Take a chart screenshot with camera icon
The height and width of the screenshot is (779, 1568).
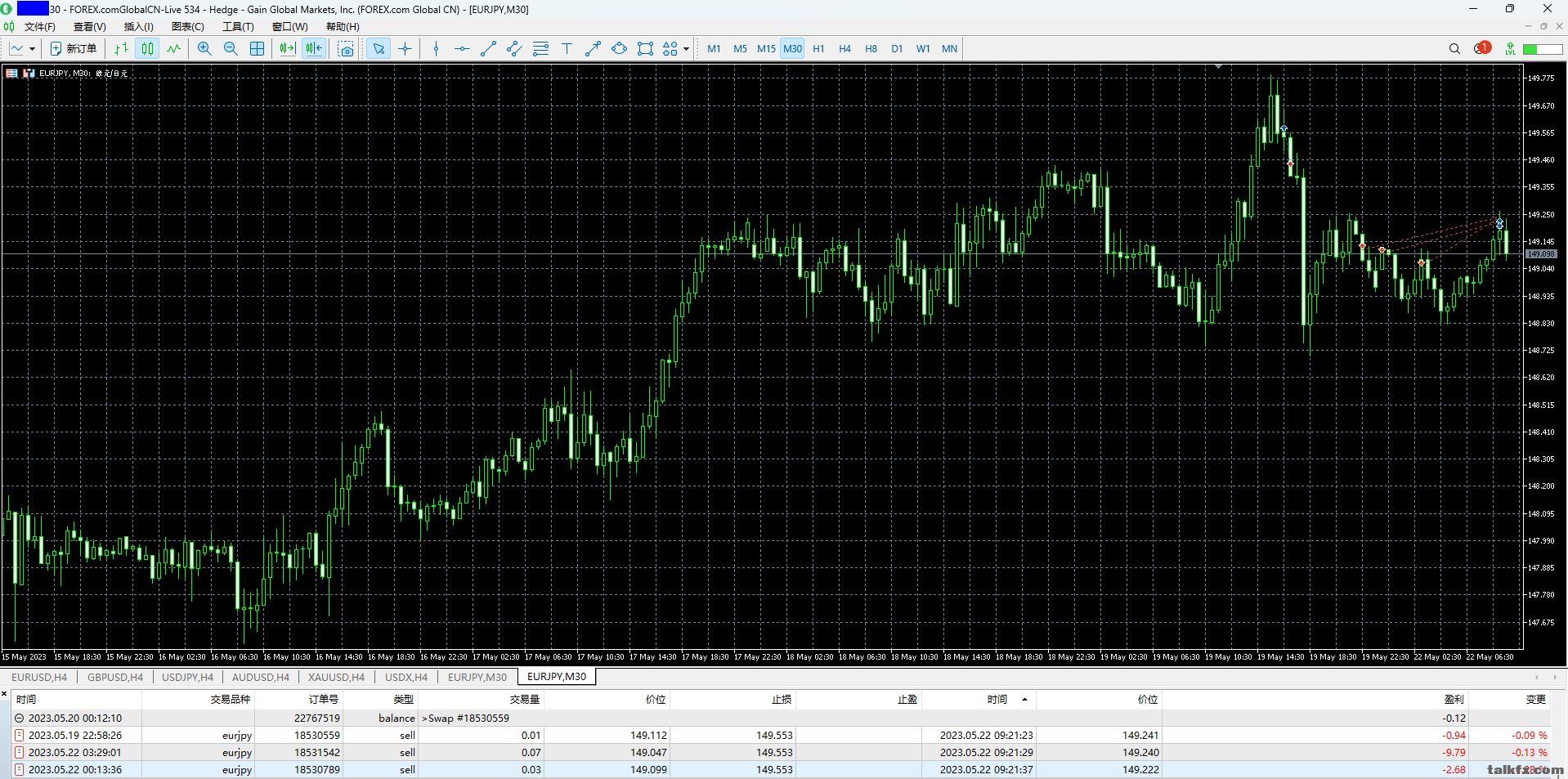tap(346, 49)
